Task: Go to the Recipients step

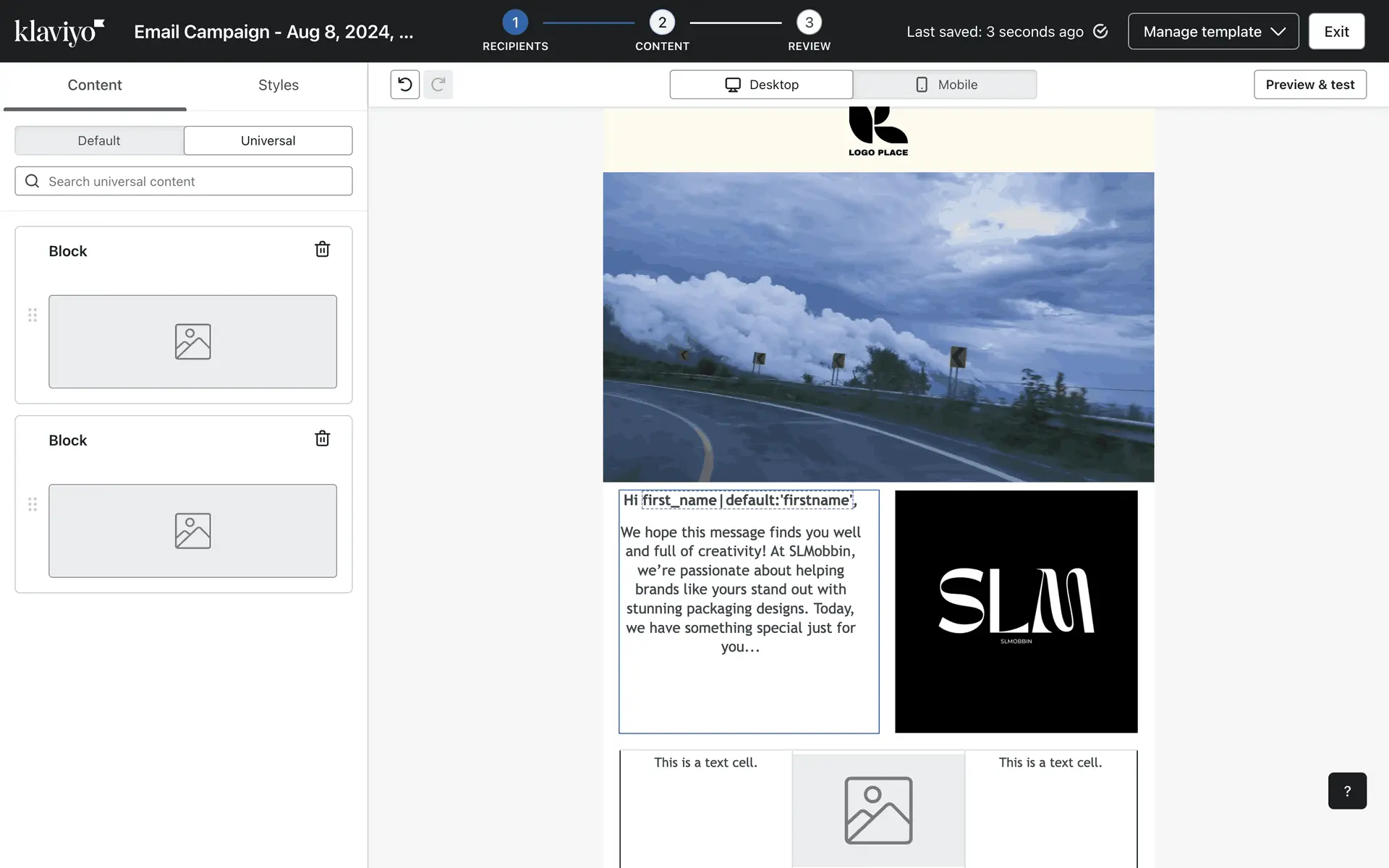Action: click(x=515, y=23)
